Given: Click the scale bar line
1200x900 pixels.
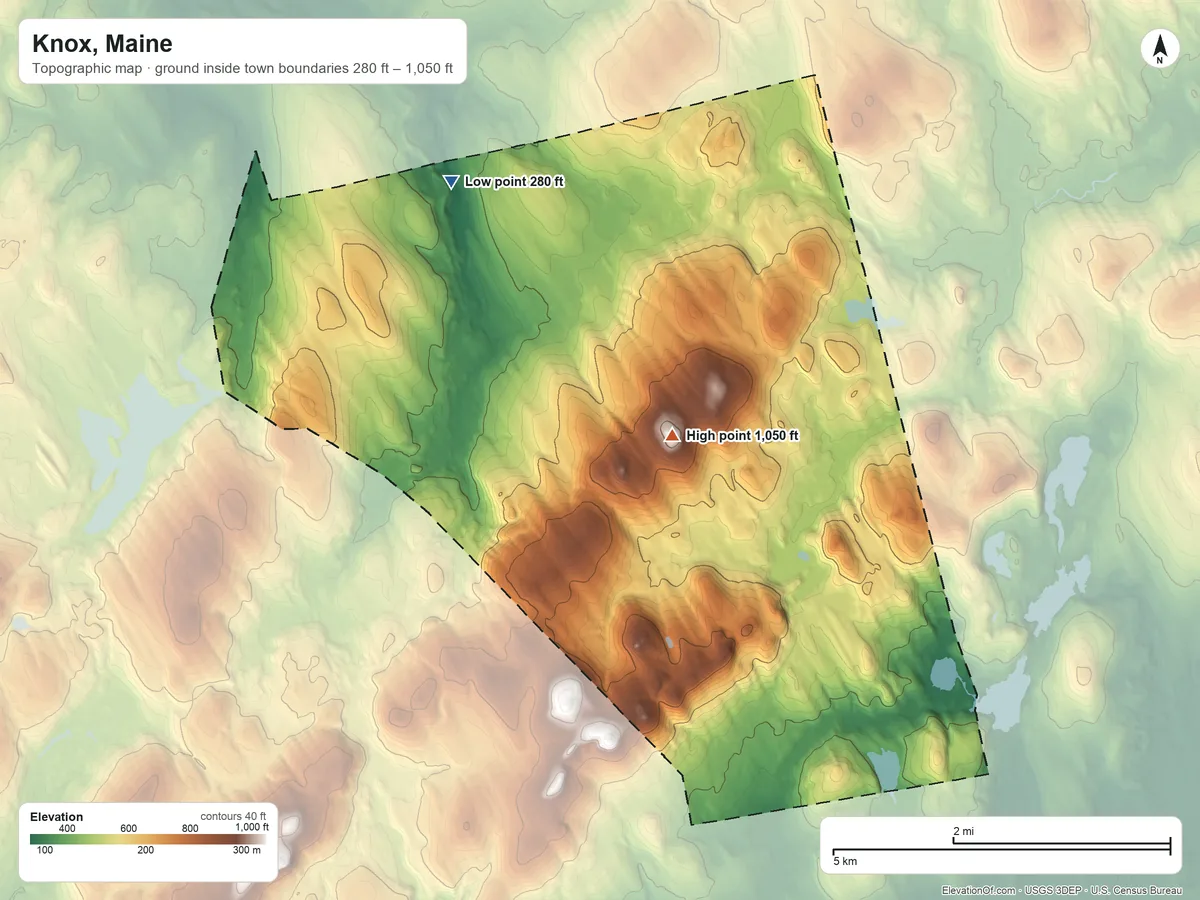Looking at the screenshot, I should (x=1001, y=848).
